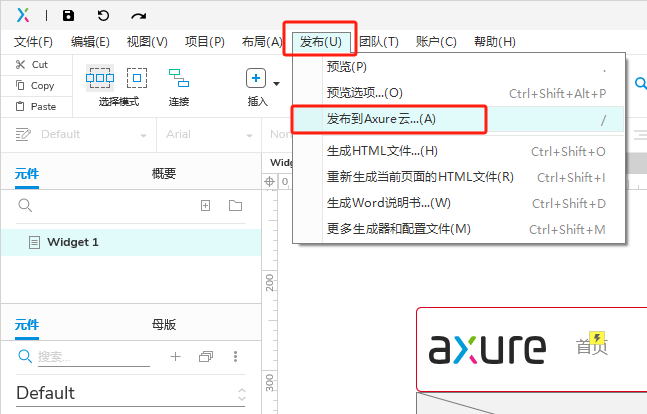Select 预览(P) from the publish menu
The width and height of the screenshot is (647, 414).
[x=458, y=67]
